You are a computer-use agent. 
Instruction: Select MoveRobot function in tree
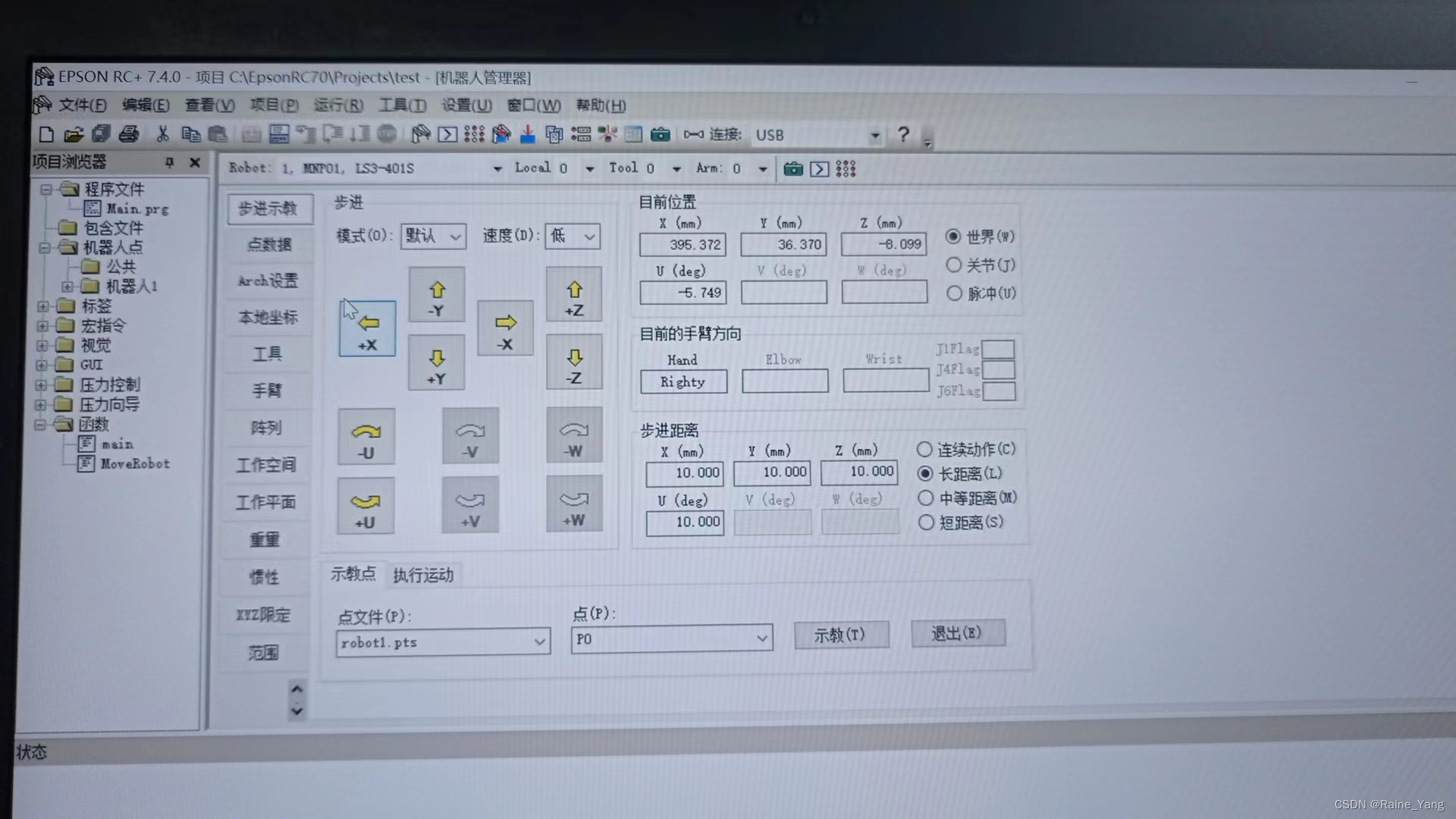pyautogui.click(x=124, y=463)
